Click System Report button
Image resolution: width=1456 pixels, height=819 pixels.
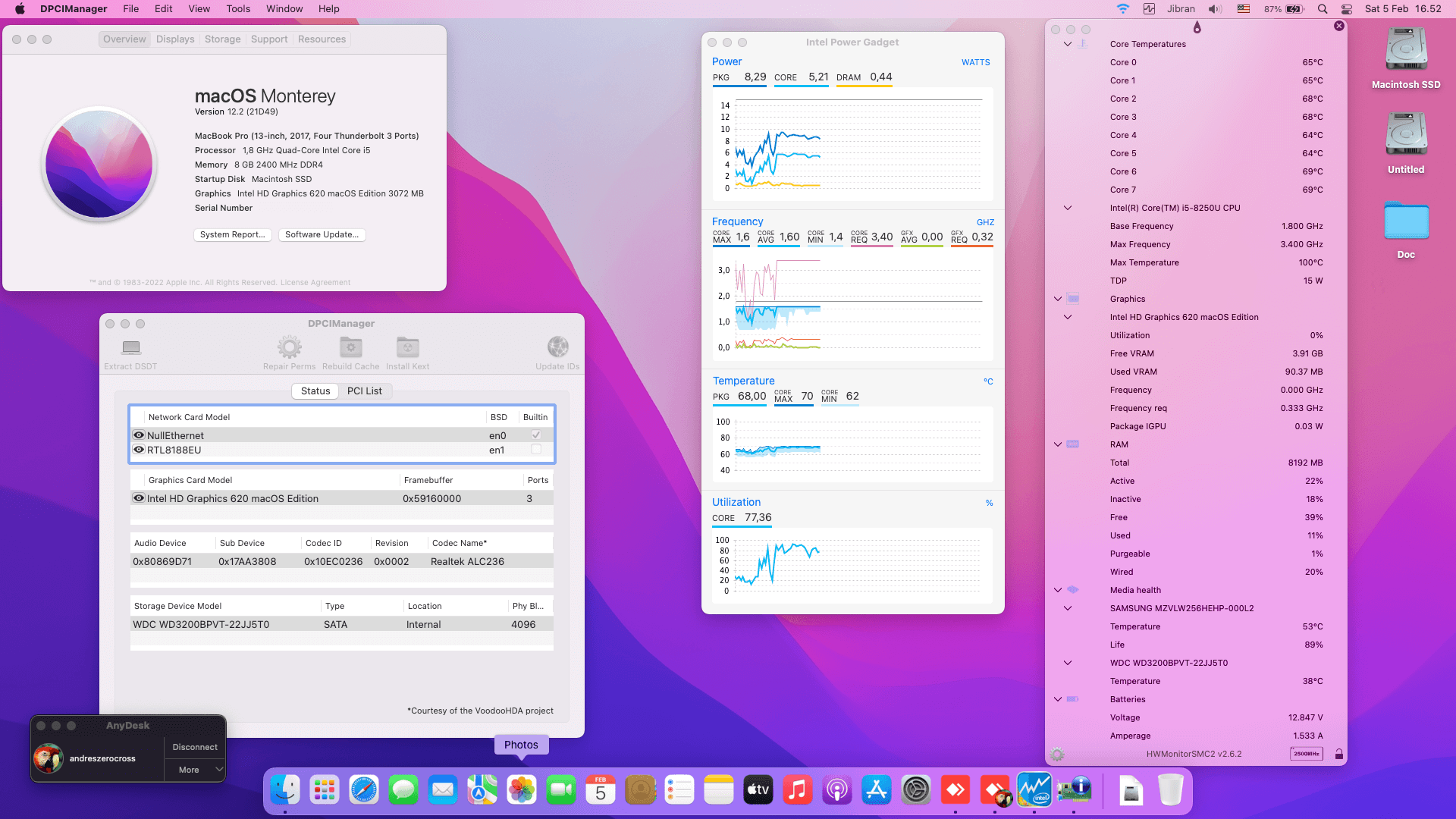(232, 235)
